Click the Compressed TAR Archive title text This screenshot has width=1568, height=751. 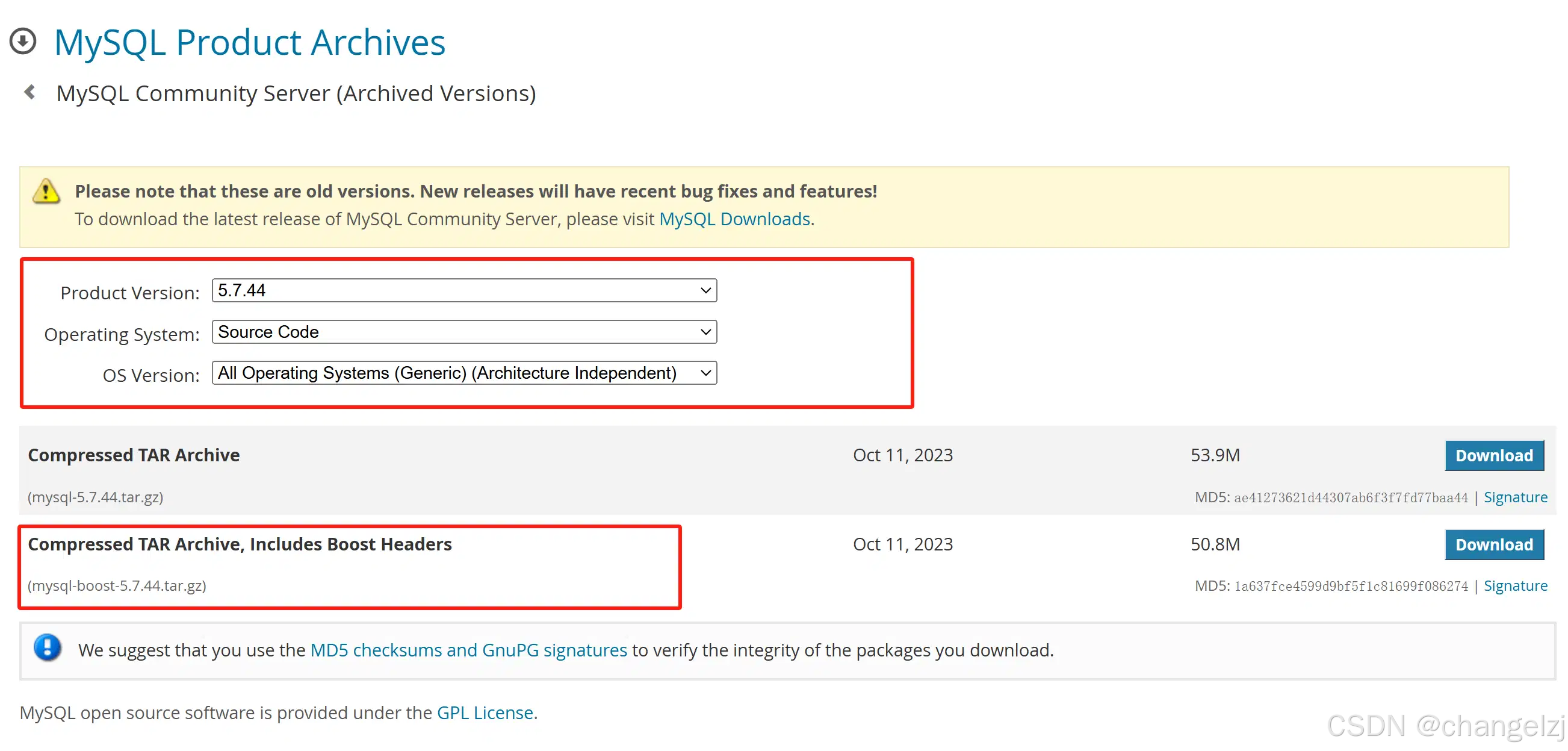[134, 455]
